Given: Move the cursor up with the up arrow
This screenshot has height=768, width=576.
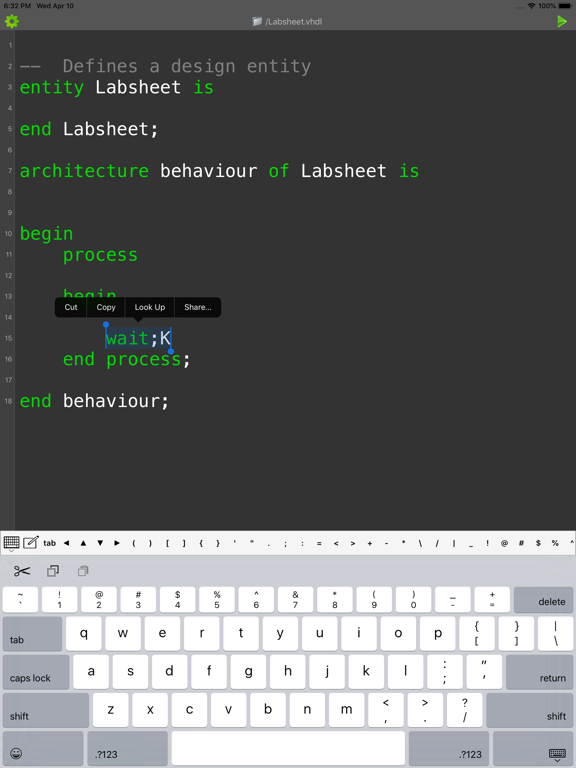Looking at the screenshot, I should 83,543.
